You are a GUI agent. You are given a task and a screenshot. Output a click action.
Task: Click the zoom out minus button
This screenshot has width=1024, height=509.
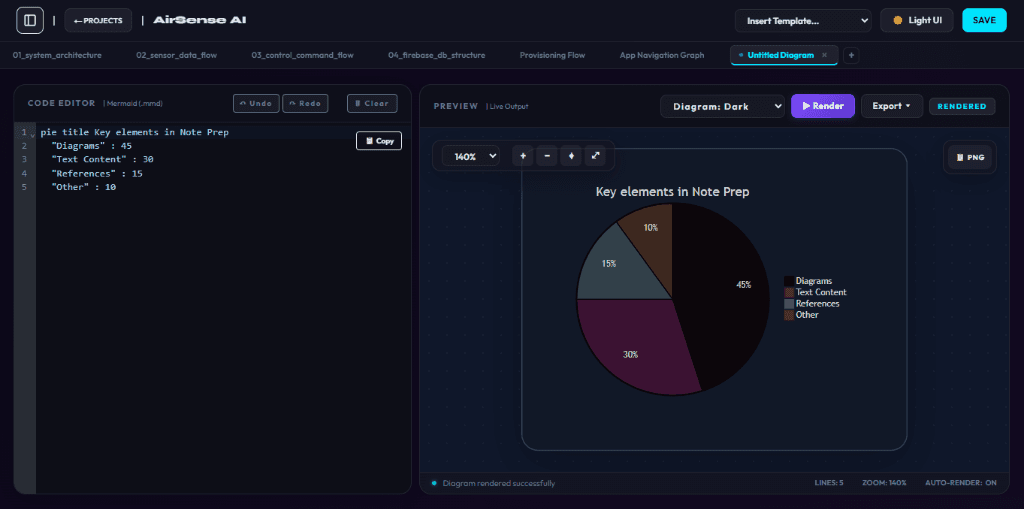547,156
